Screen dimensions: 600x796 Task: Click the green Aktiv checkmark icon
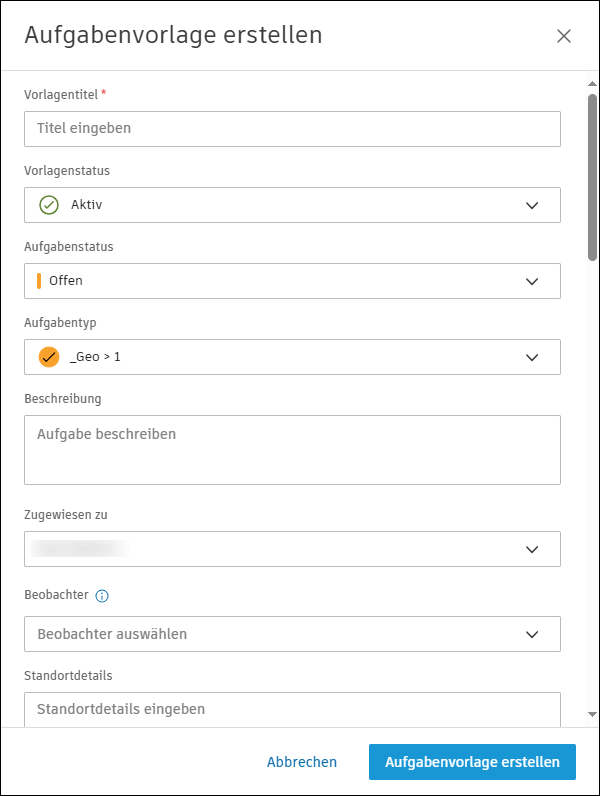(x=49, y=205)
